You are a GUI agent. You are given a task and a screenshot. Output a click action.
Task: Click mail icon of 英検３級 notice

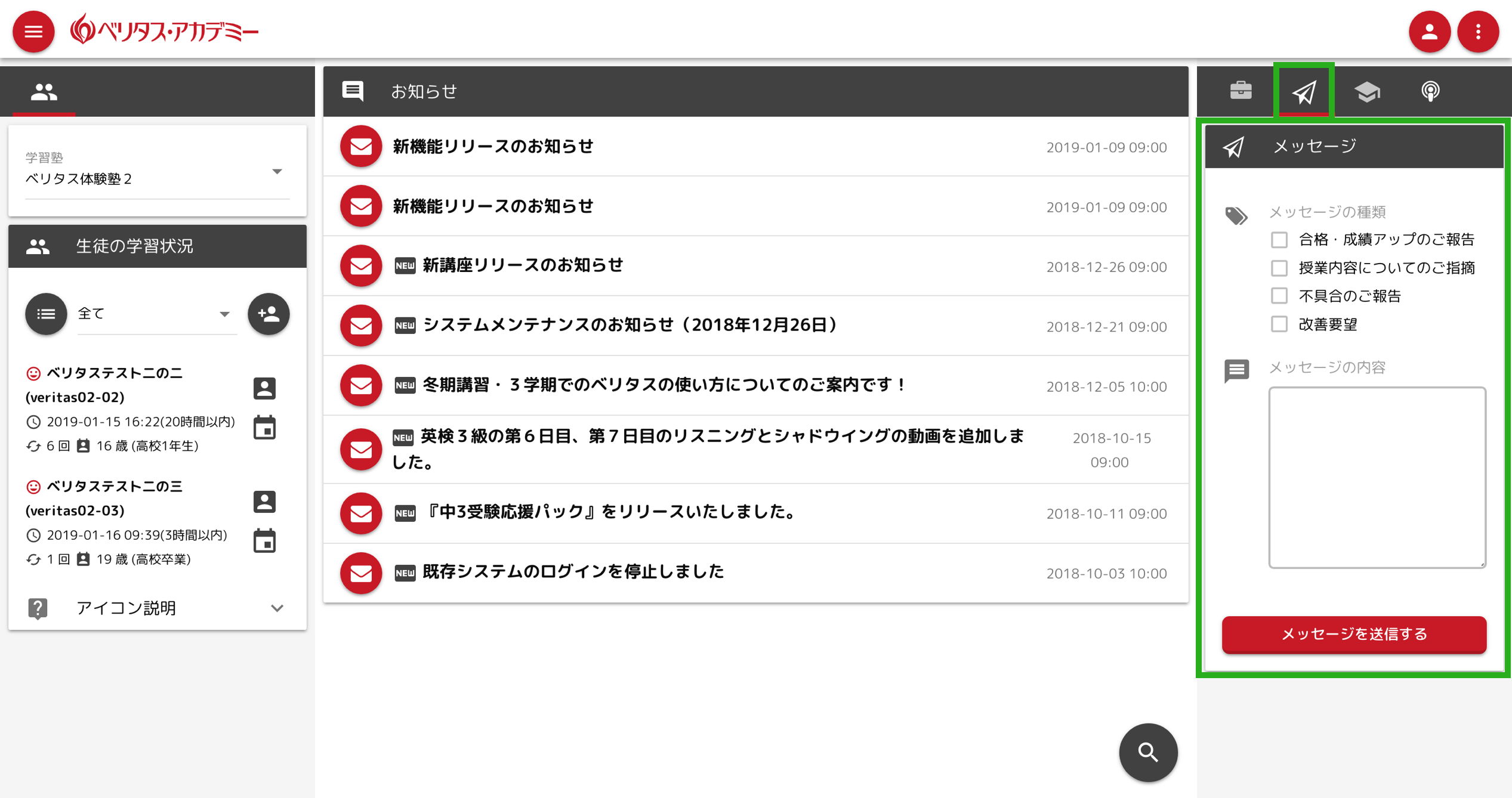click(x=361, y=449)
